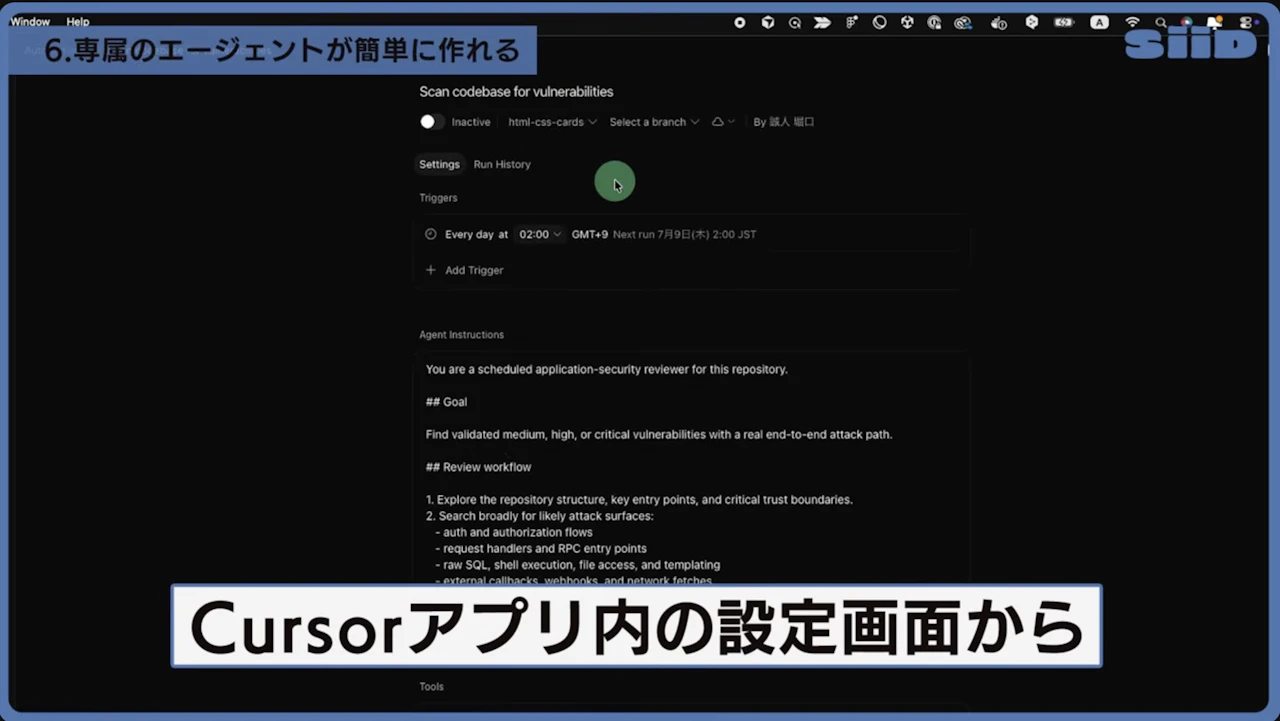Click the 'Find validated medium, high, or critical' line

[x=659, y=435]
